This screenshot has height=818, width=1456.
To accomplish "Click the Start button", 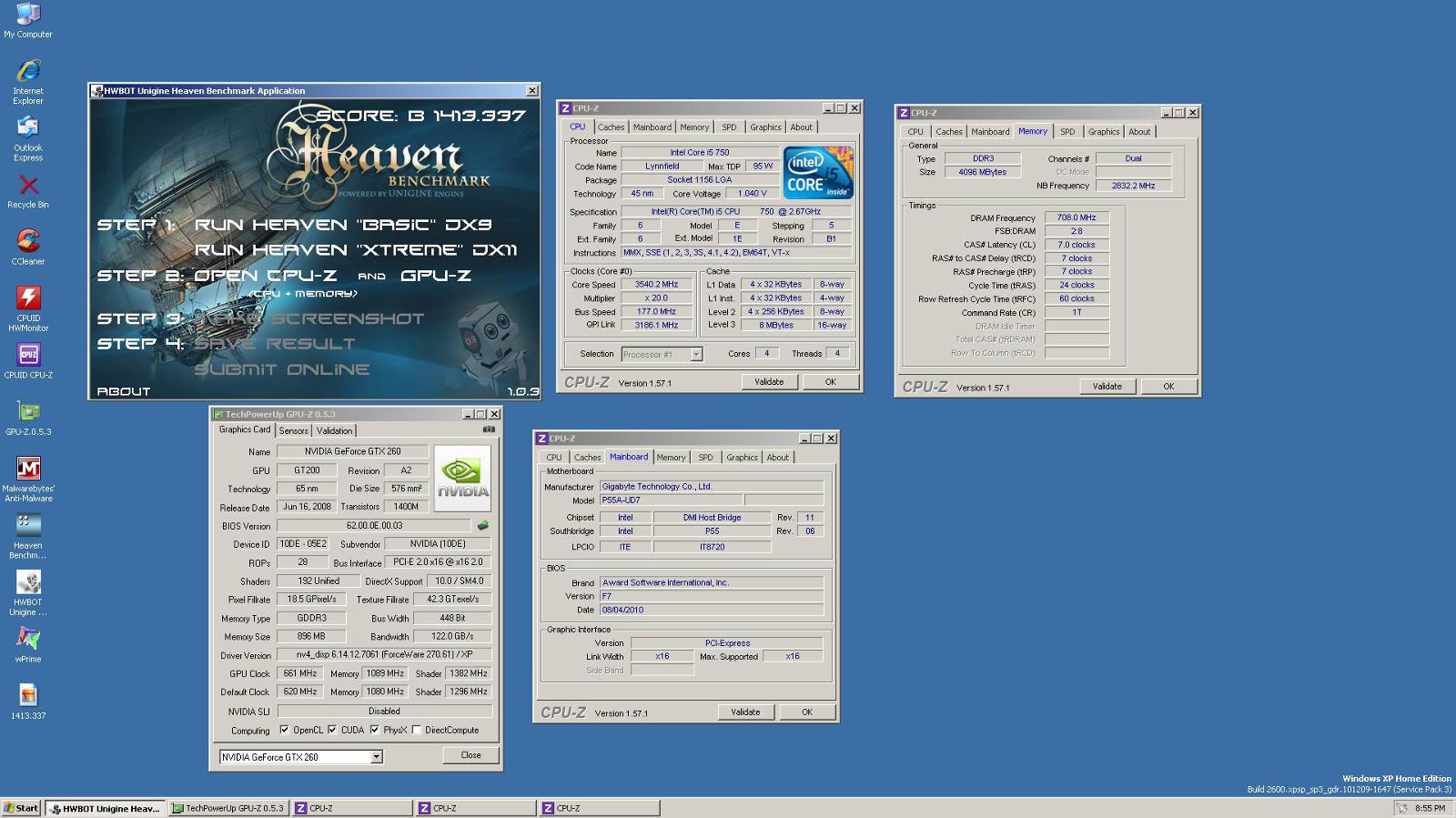I will [x=21, y=808].
